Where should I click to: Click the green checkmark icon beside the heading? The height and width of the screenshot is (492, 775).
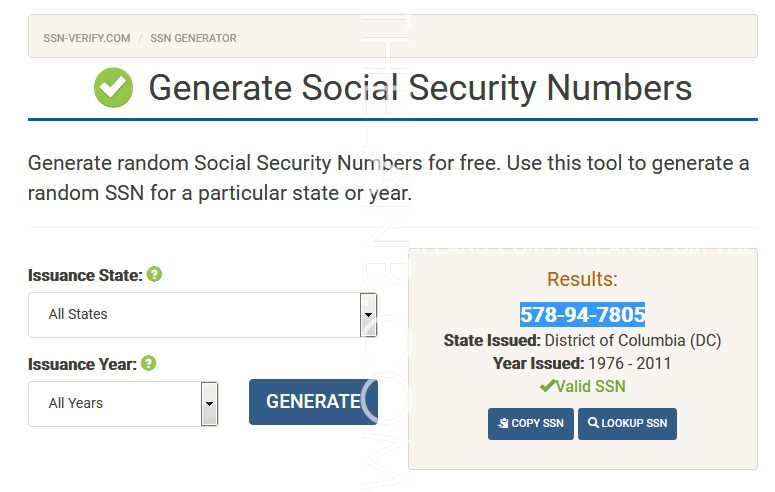[113, 88]
